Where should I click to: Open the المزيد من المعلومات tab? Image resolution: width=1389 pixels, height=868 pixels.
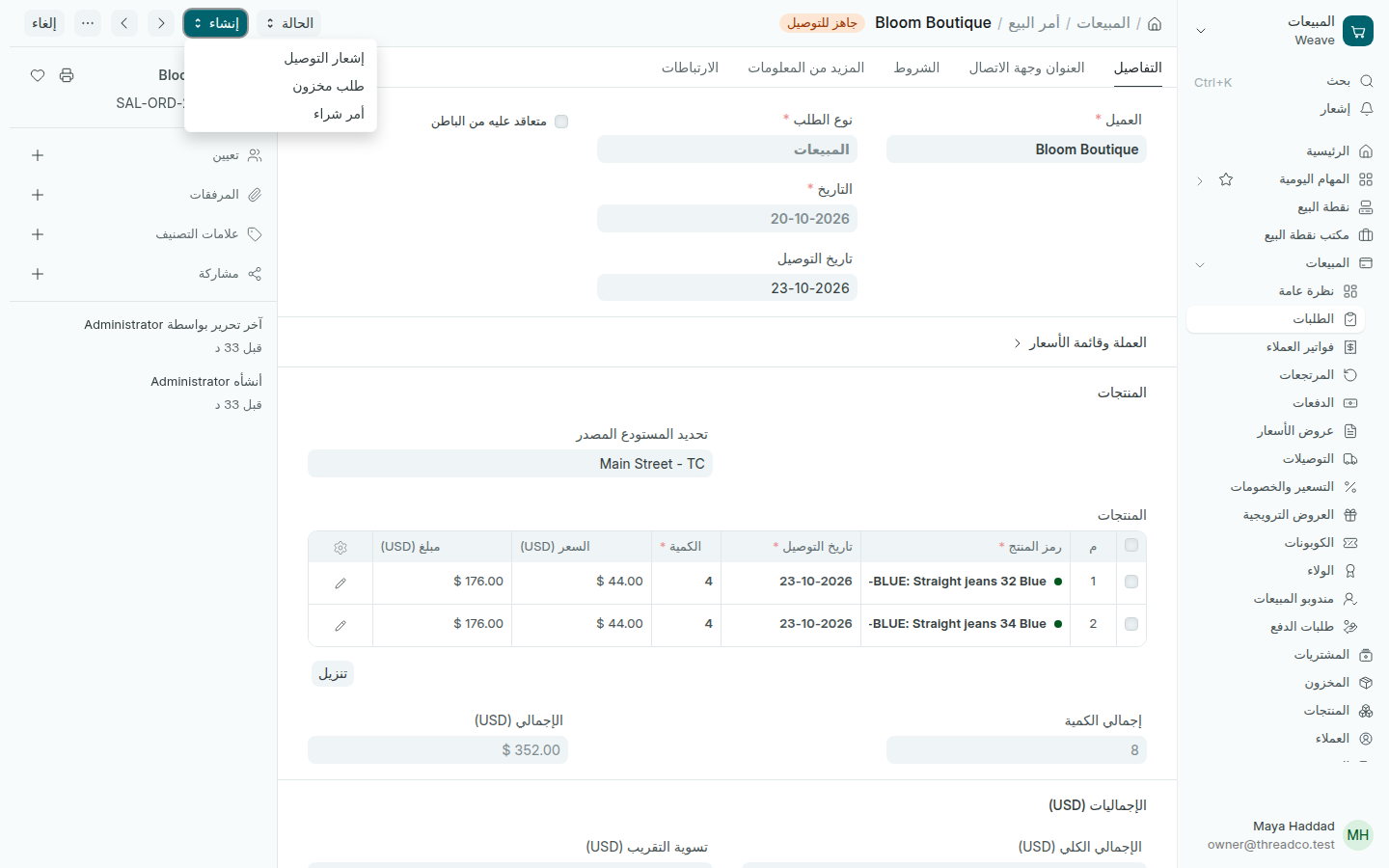[806, 68]
